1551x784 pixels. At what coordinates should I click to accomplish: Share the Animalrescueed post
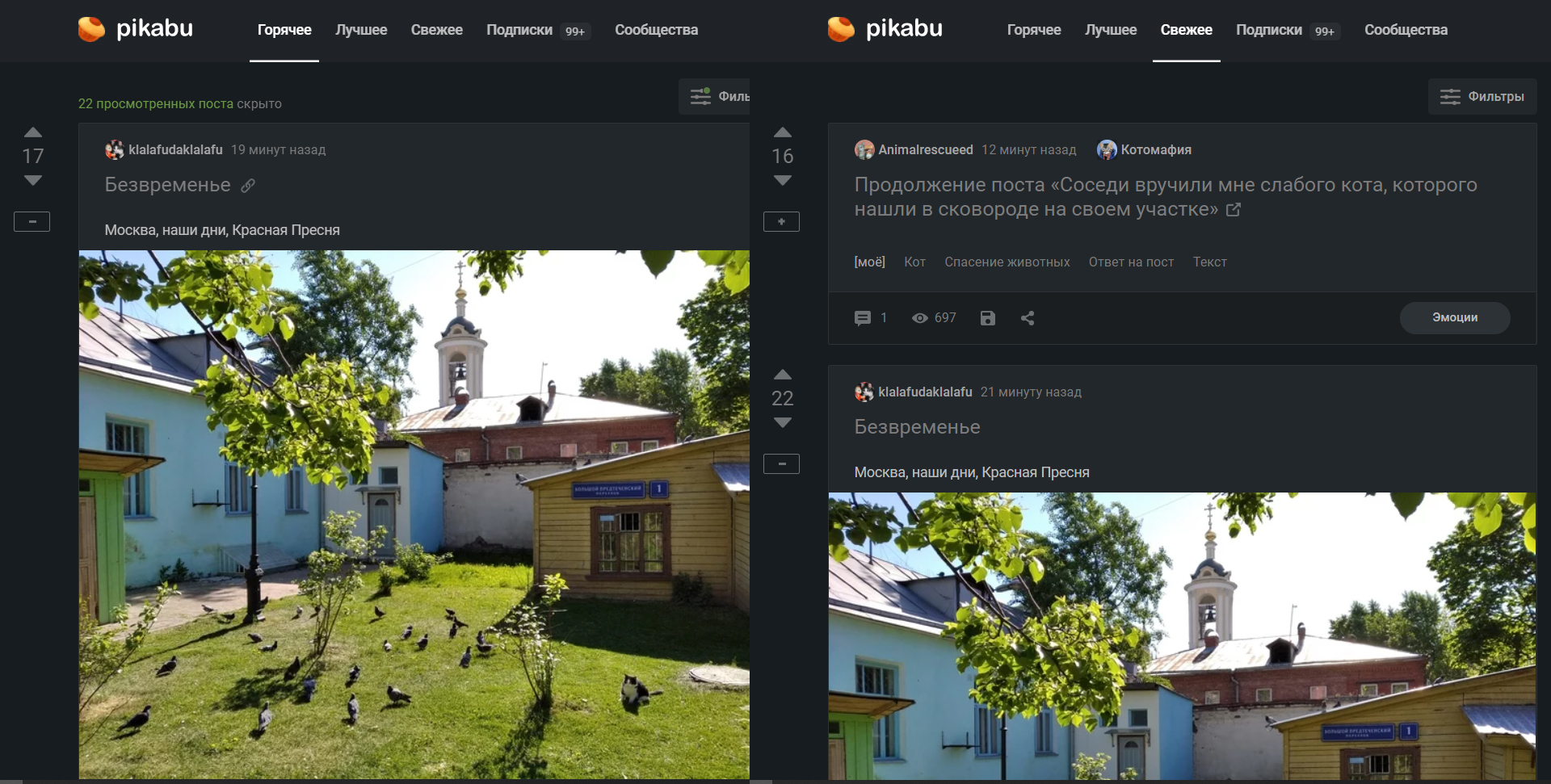tap(1027, 318)
